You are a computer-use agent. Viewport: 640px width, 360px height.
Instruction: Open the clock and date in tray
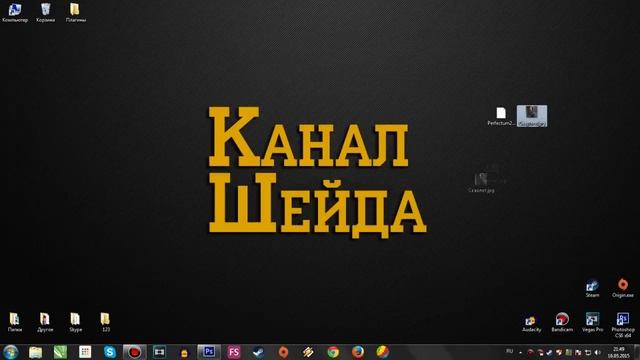tap(619, 352)
